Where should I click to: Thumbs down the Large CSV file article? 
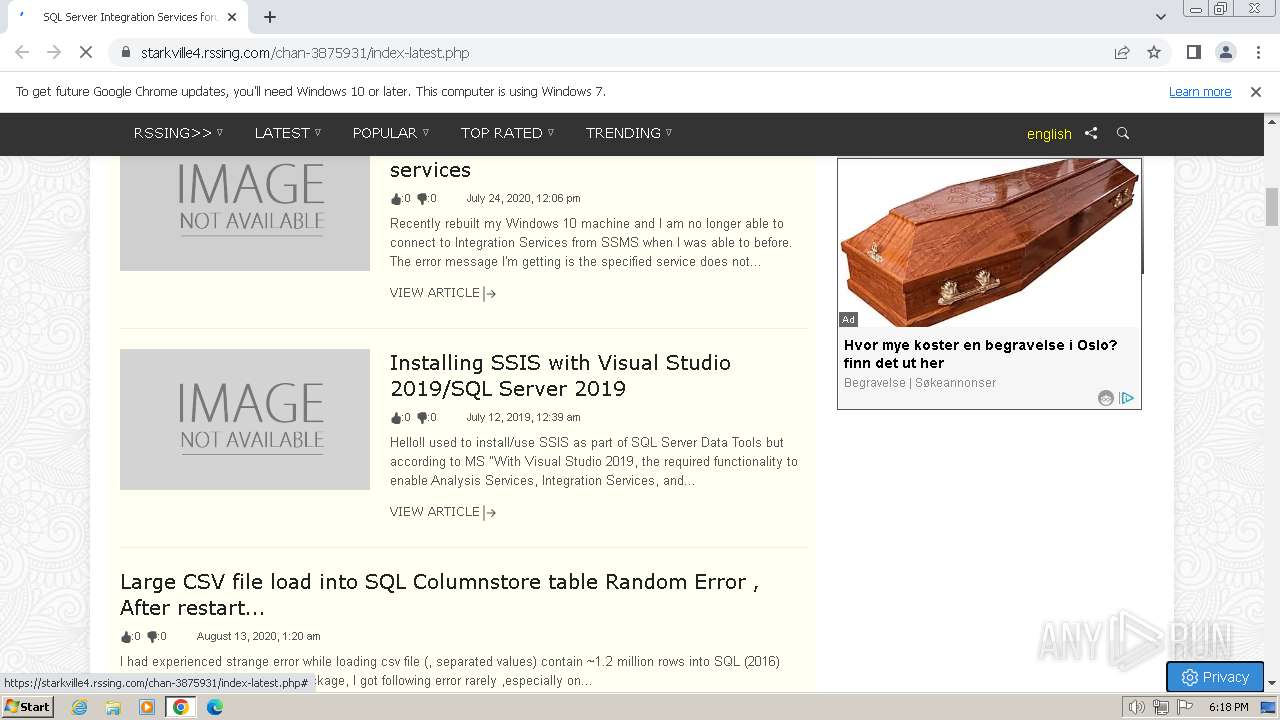(152, 637)
